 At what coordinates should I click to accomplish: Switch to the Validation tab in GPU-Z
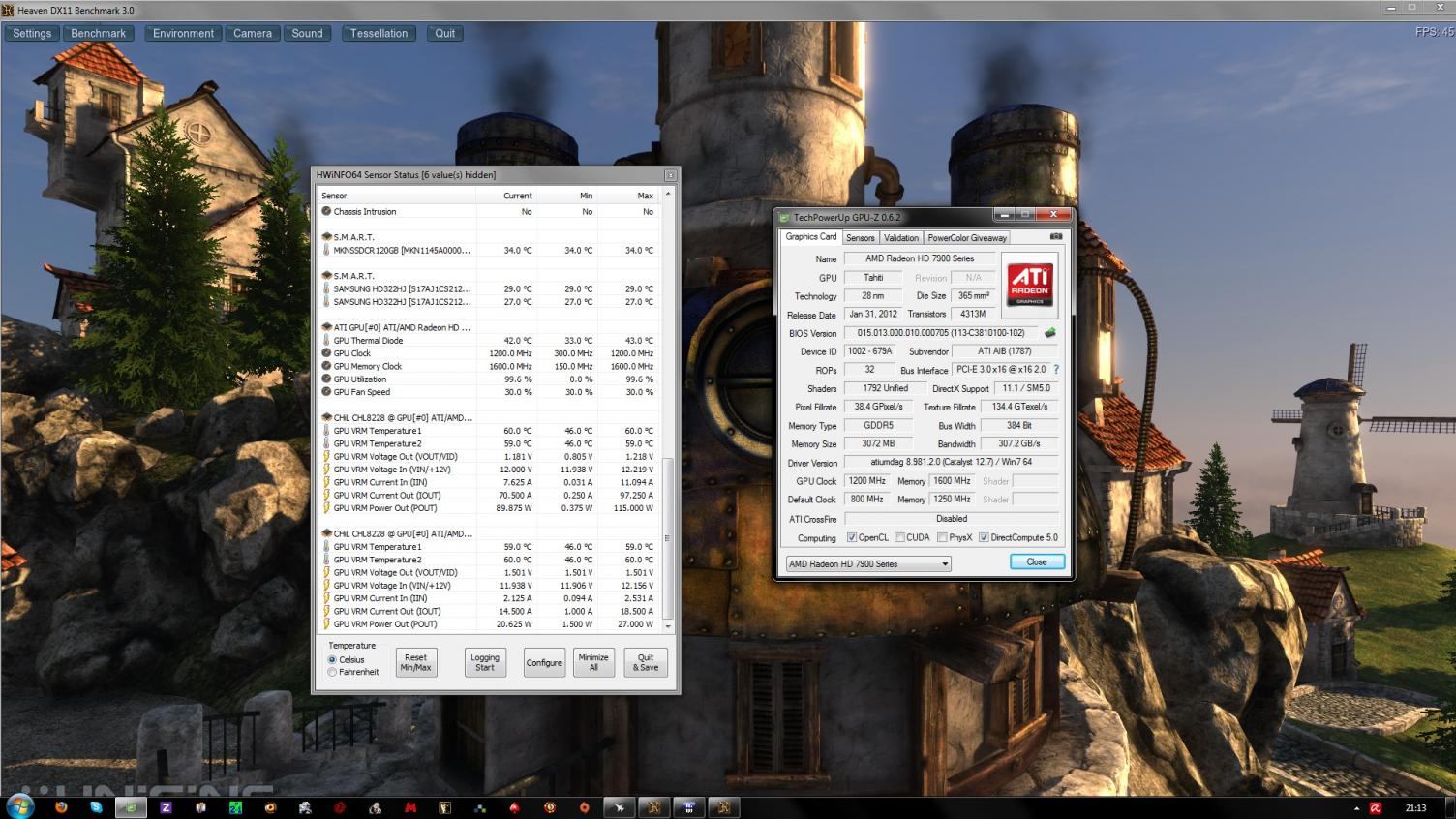tap(901, 237)
